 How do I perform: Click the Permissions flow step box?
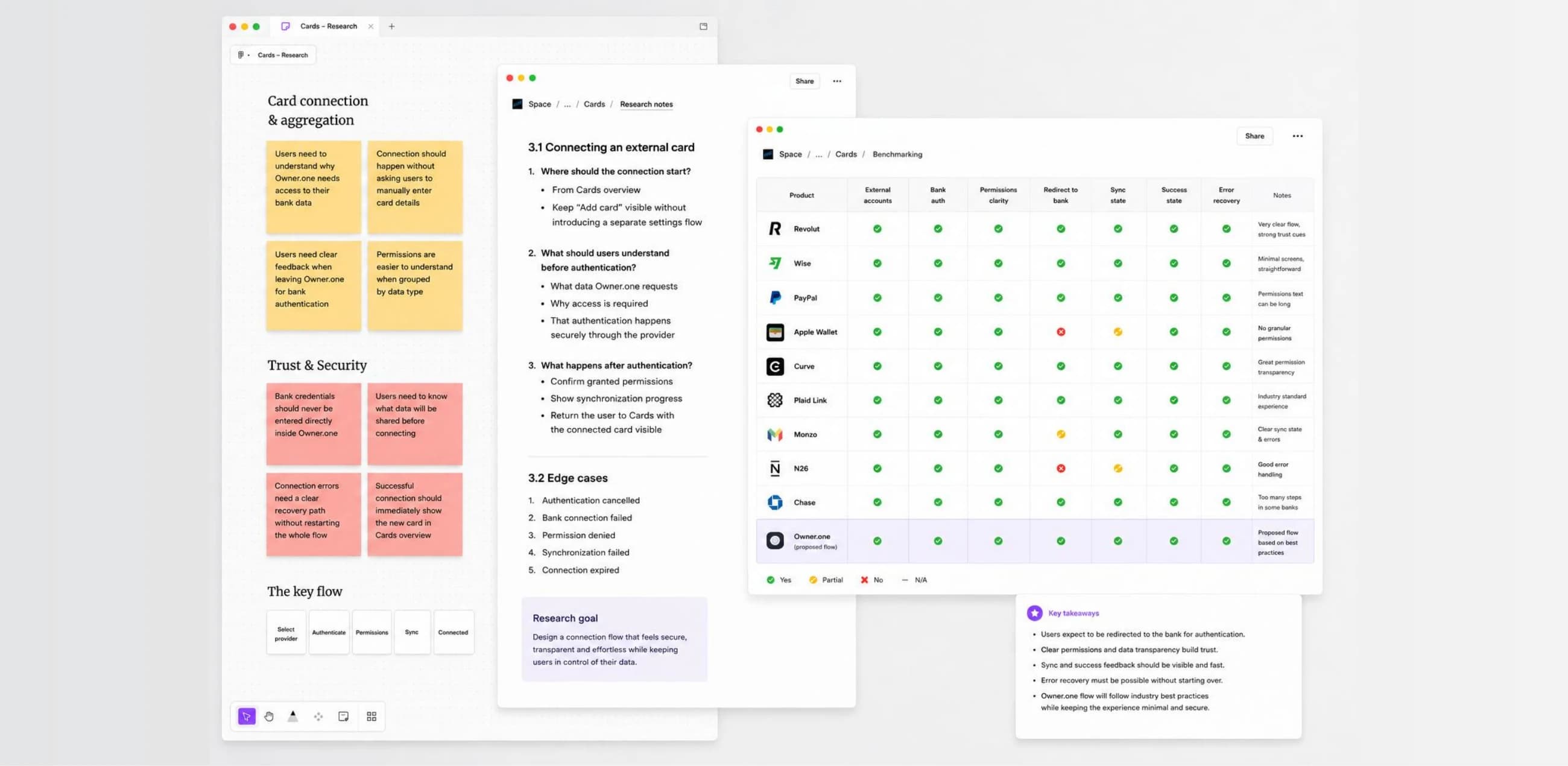(x=371, y=633)
